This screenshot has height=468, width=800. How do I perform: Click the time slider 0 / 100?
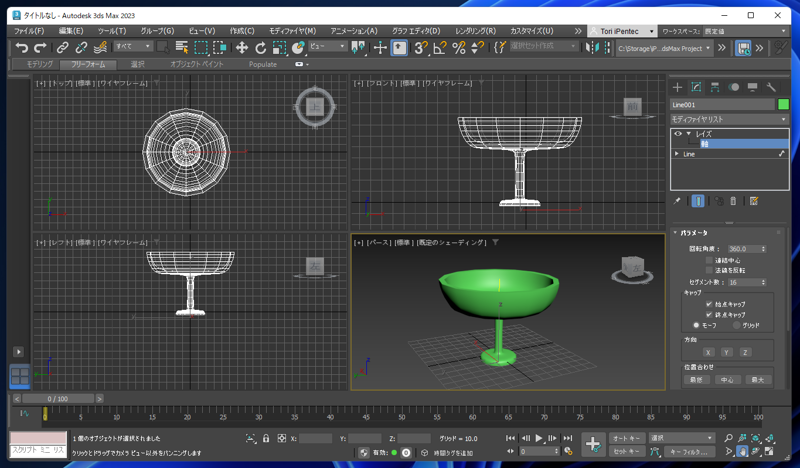[58, 399]
